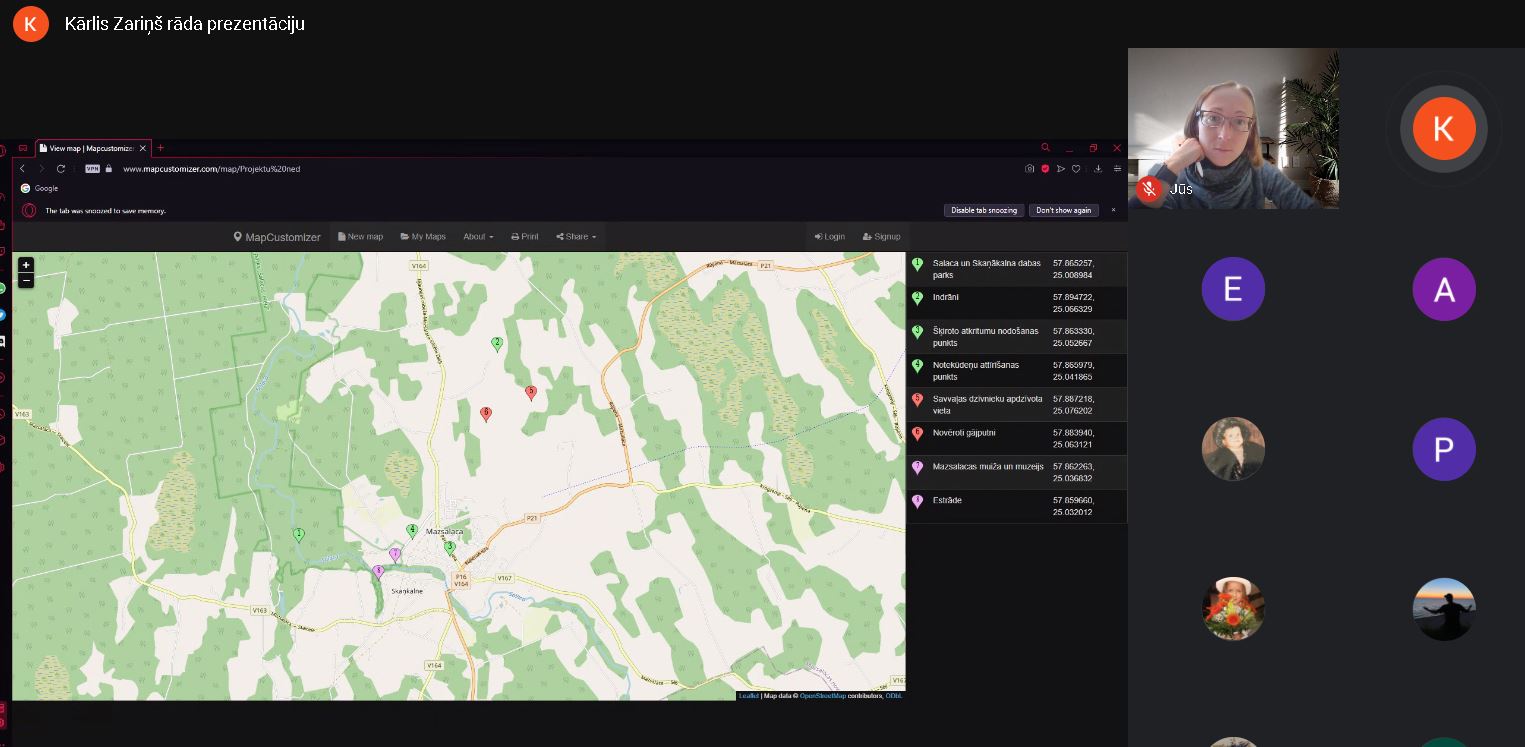Click the Disable tab snoozing button
This screenshot has width=1525, height=747.
point(984,210)
